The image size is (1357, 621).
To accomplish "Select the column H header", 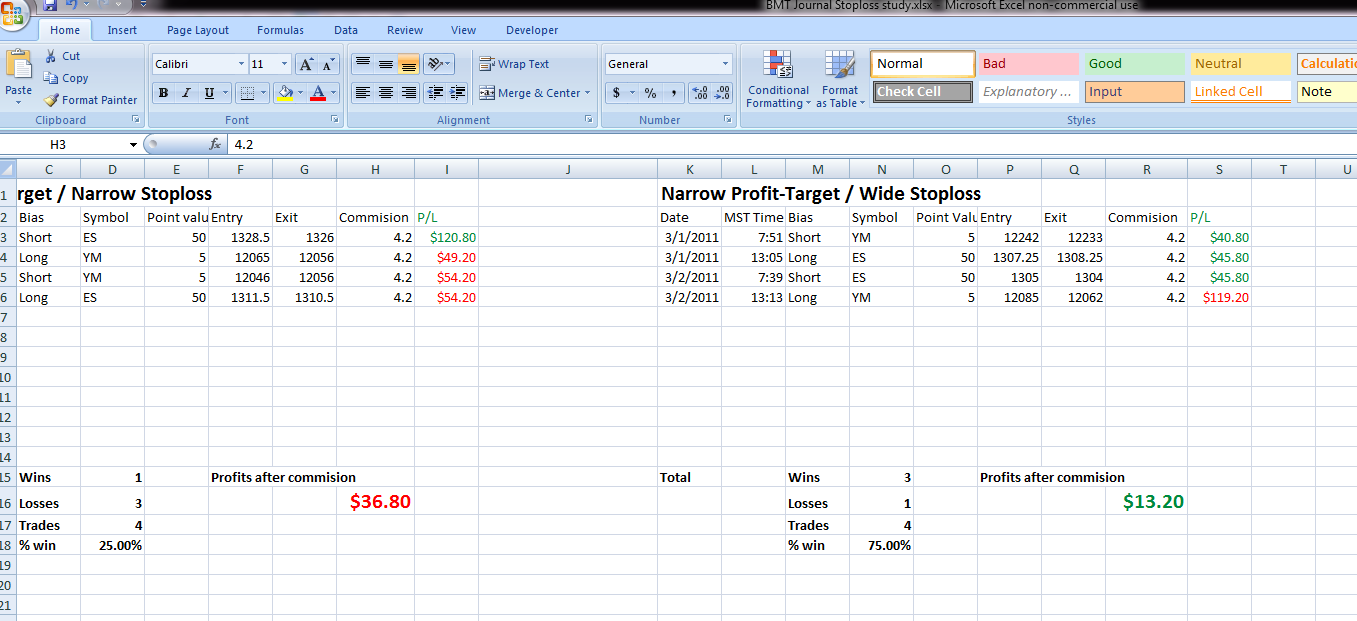I will pyautogui.click(x=375, y=170).
